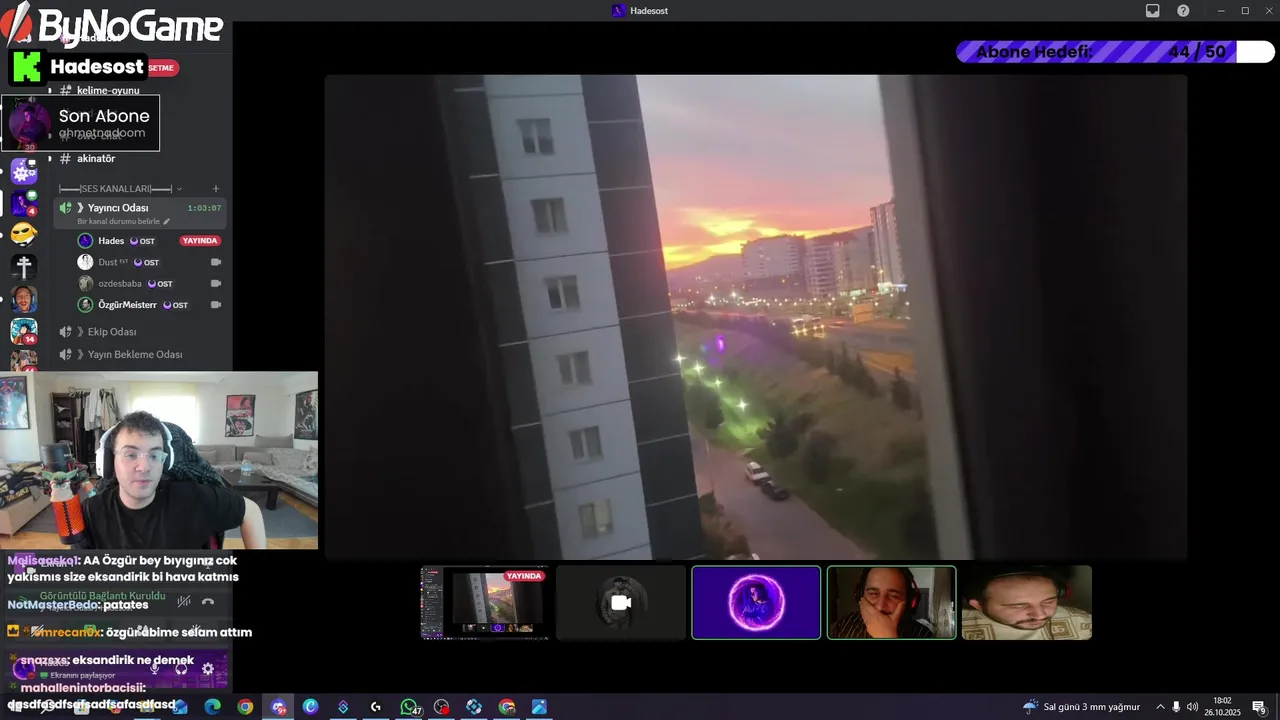Open the volume speaker icon in the system tray
The height and width of the screenshot is (720, 1280).
tap(1192, 707)
